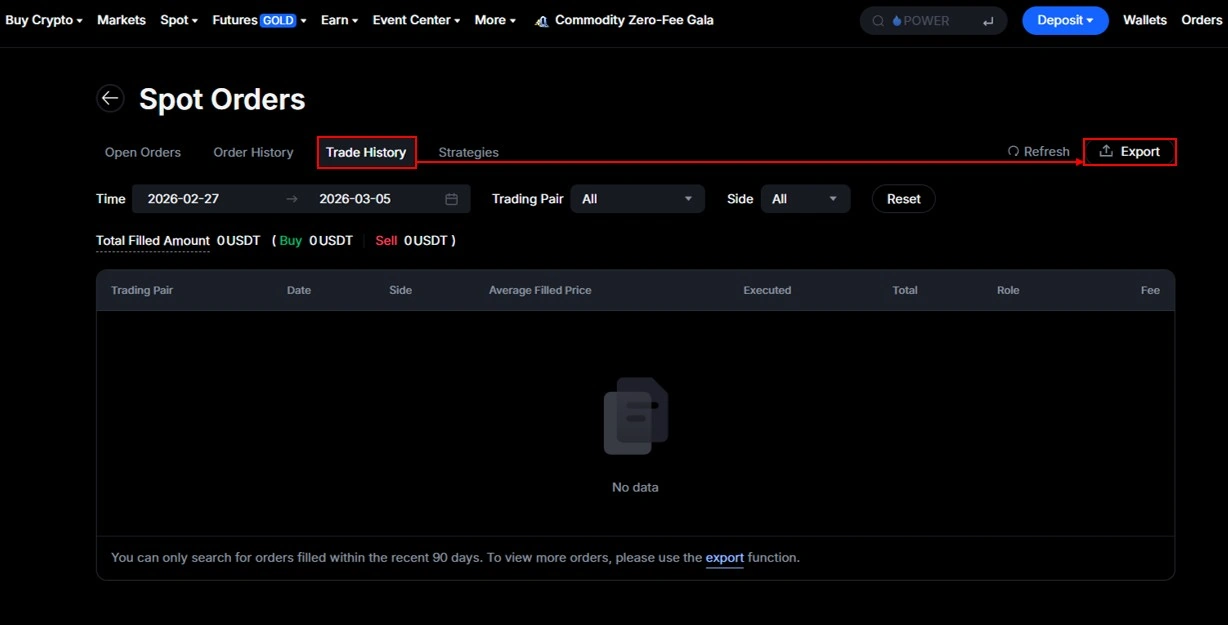
Task: Click the Date column header
Action: pyautogui.click(x=299, y=290)
